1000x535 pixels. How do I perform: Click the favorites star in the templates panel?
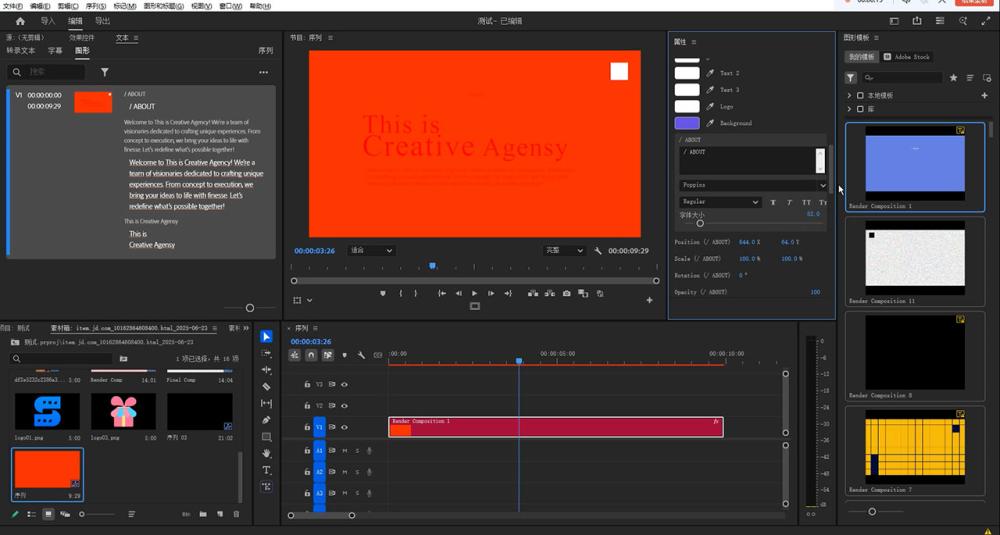click(953, 77)
